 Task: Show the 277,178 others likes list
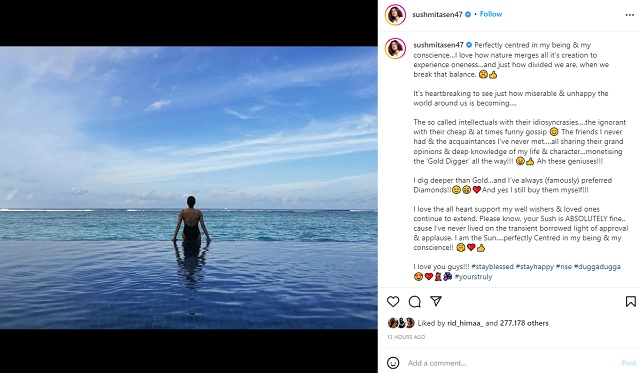click(524, 323)
